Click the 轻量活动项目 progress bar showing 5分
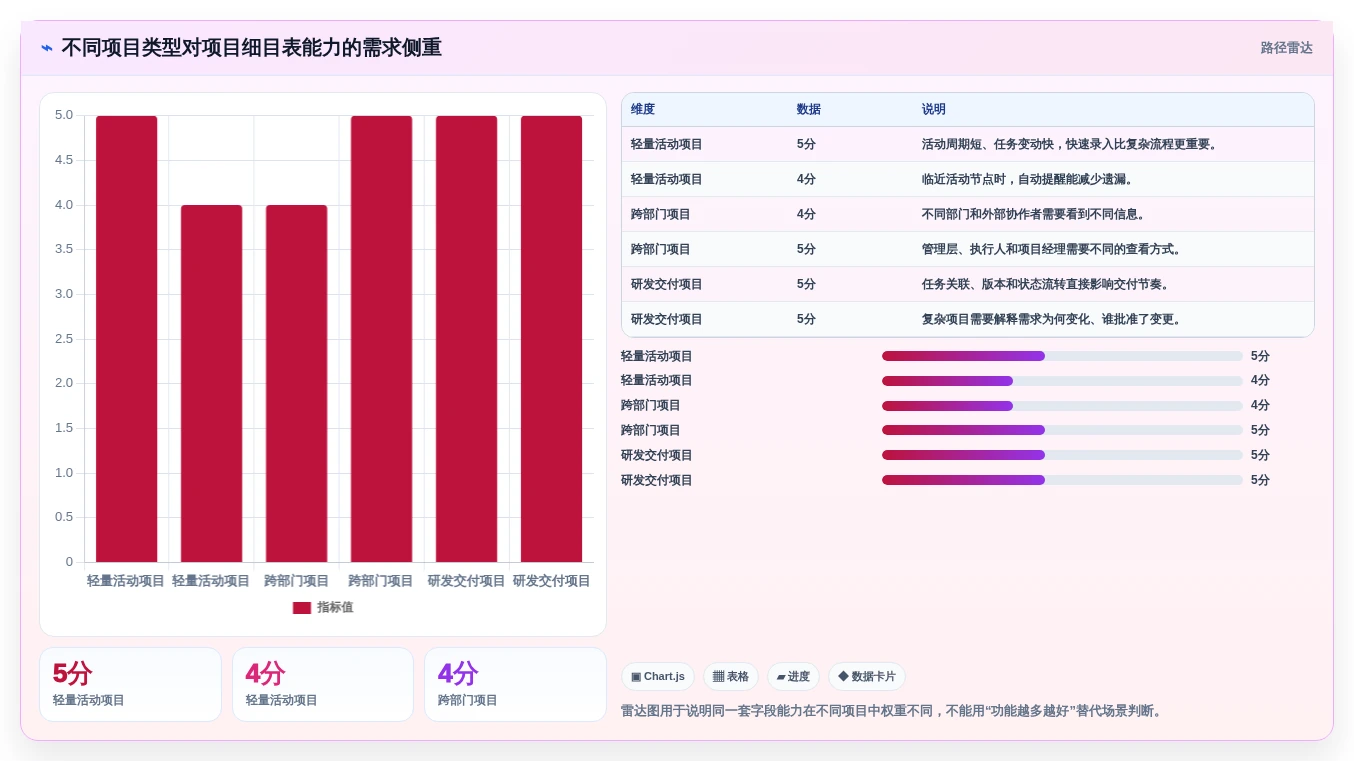The image size is (1354, 761). pos(1062,356)
